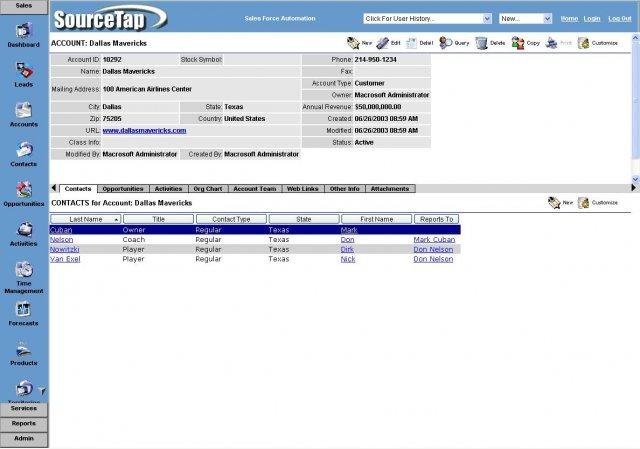Image resolution: width=640 pixels, height=449 pixels.
Task: Expand the Services section in sidebar
Action: pyautogui.click(x=24, y=409)
